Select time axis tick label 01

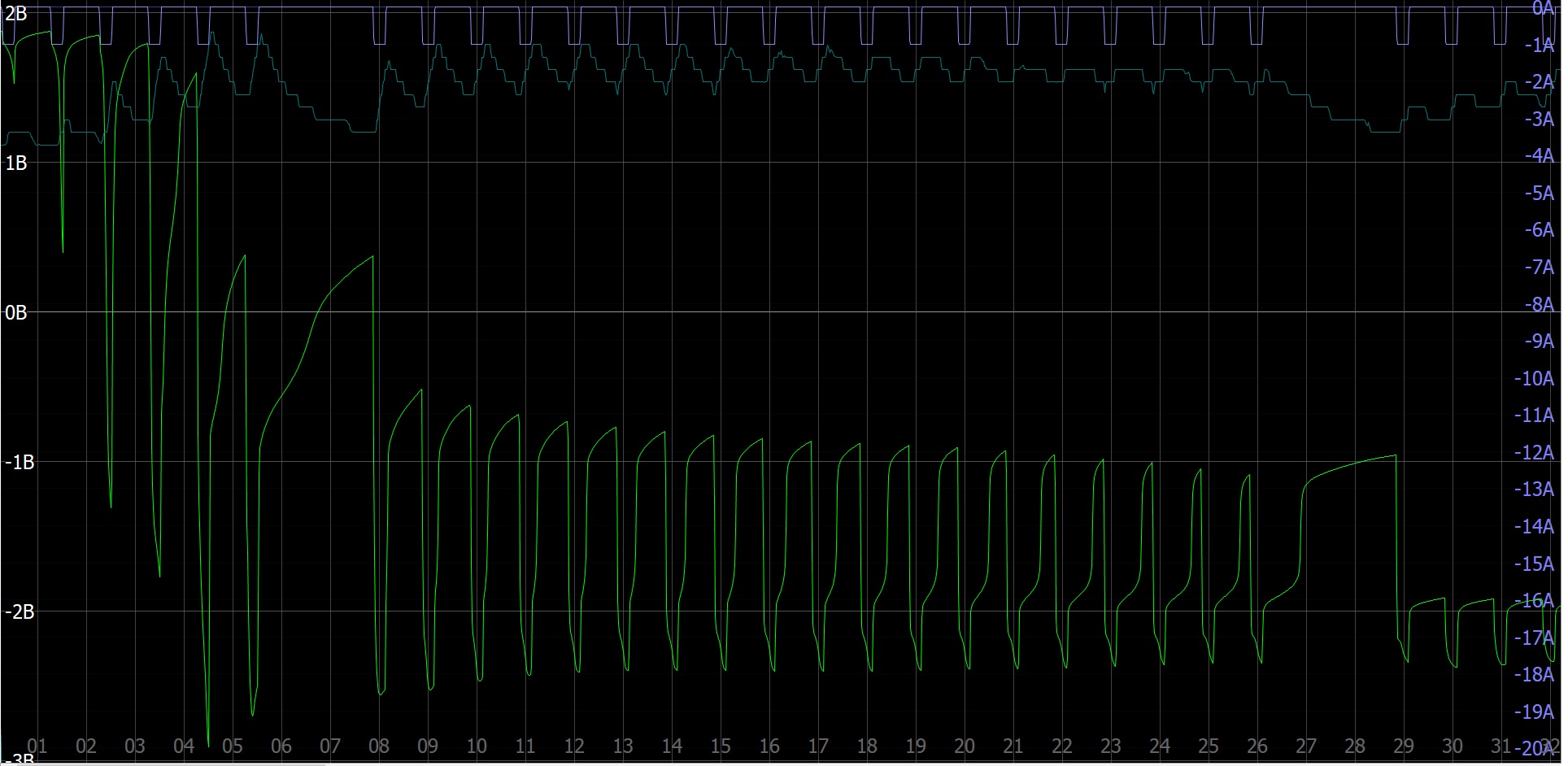[37, 746]
